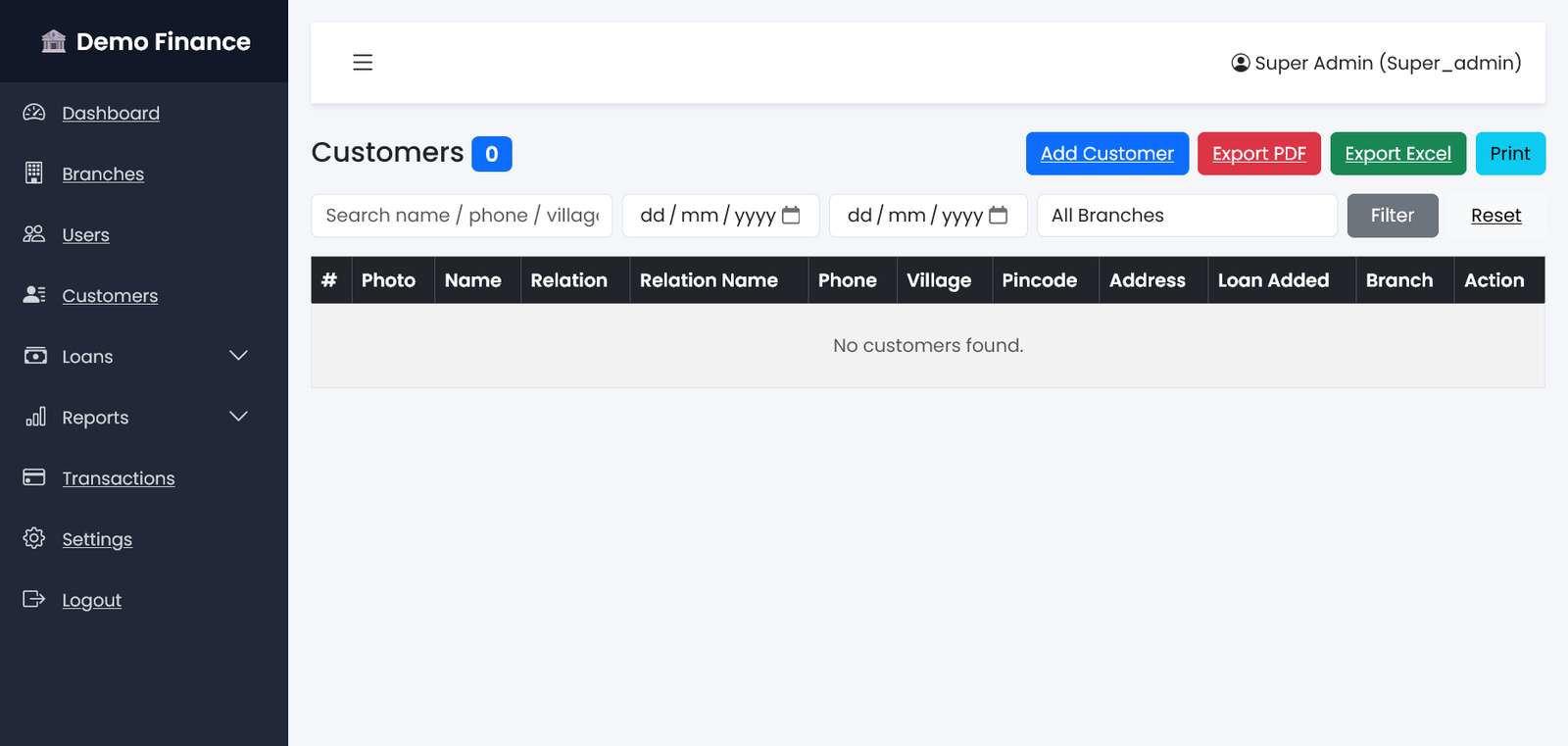Open calendar picker on second date field
This screenshot has height=746, width=1568.
pyautogui.click(x=999, y=215)
